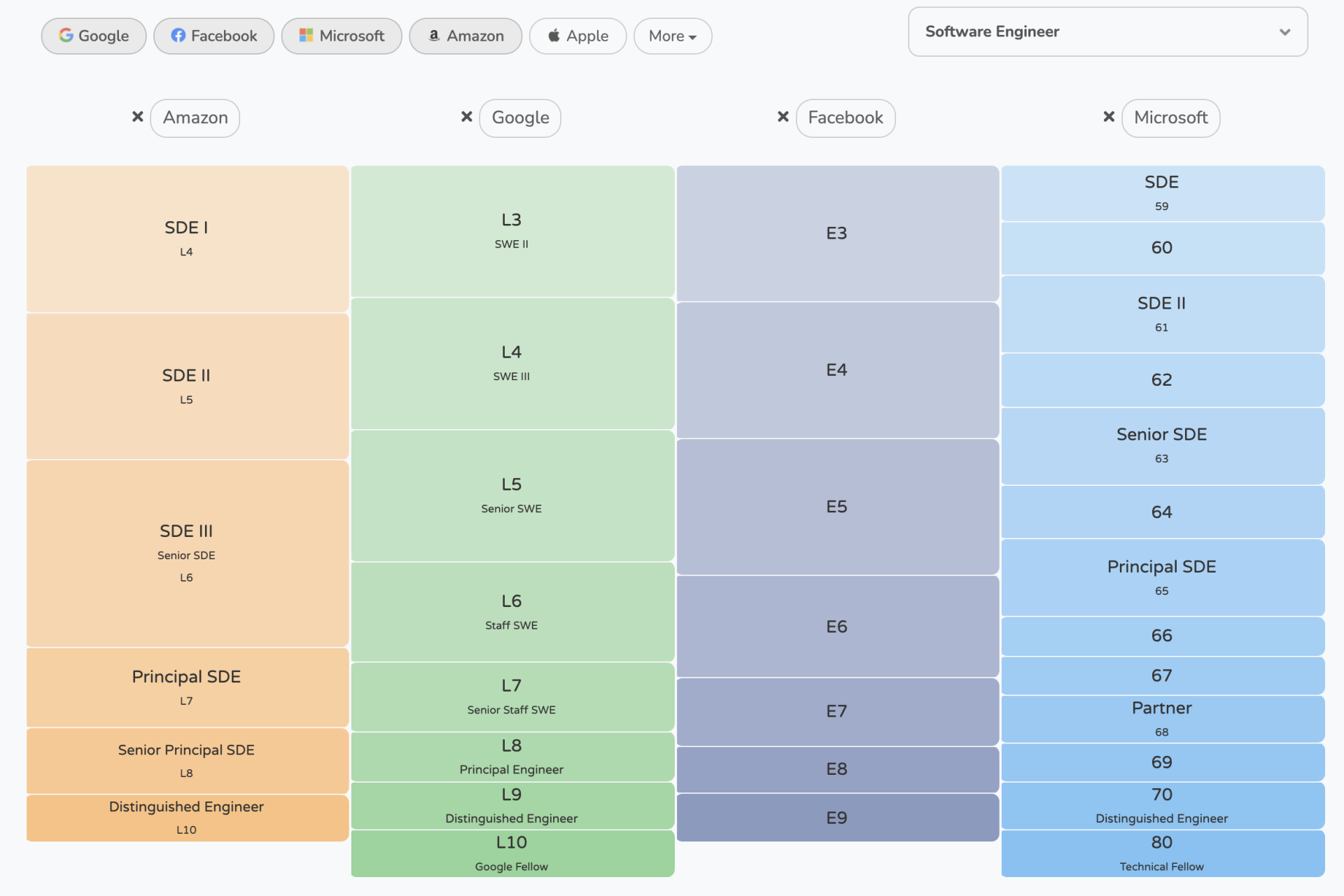Open Google's L10 Google Fellow block
Viewport: 1344px width, 896px height.
pyautogui.click(x=512, y=853)
